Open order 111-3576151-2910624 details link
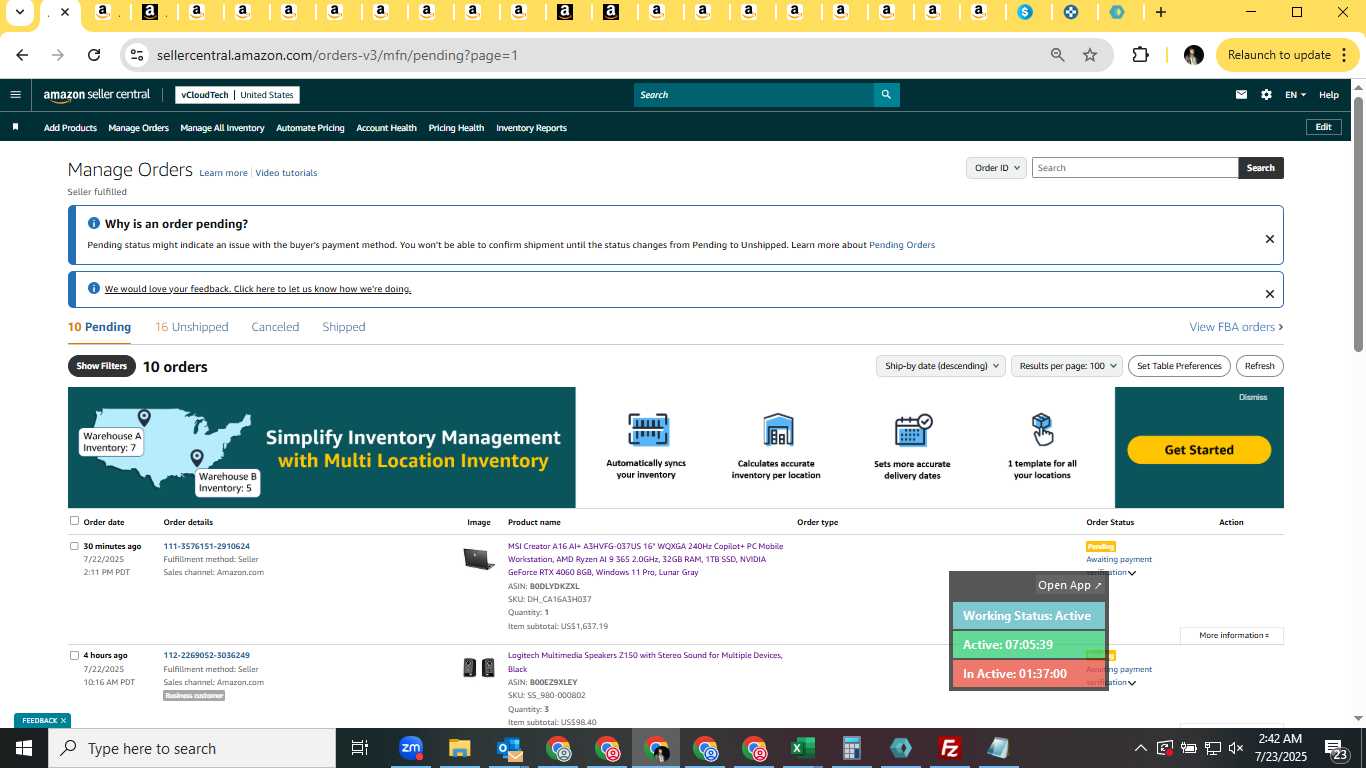The image size is (1366, 768). (x=207, y=546)
